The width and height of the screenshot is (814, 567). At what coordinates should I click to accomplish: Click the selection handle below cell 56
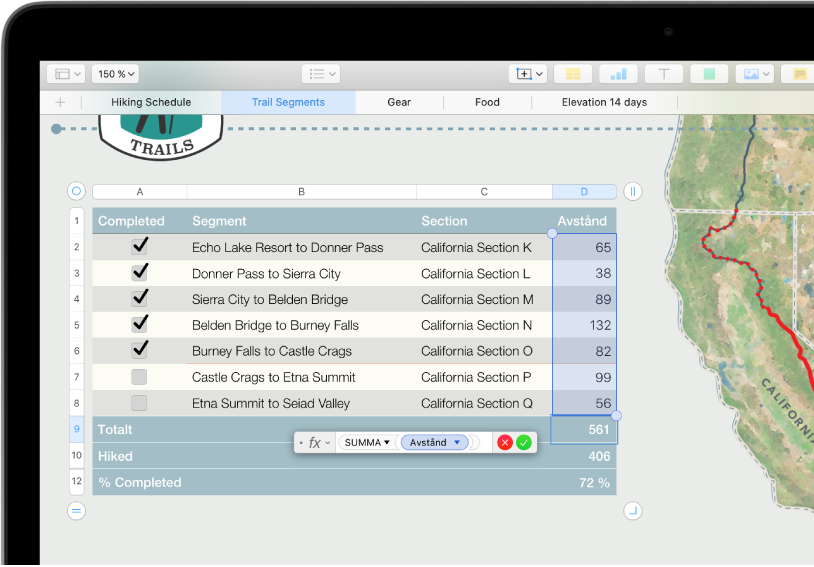click(616, 415)
